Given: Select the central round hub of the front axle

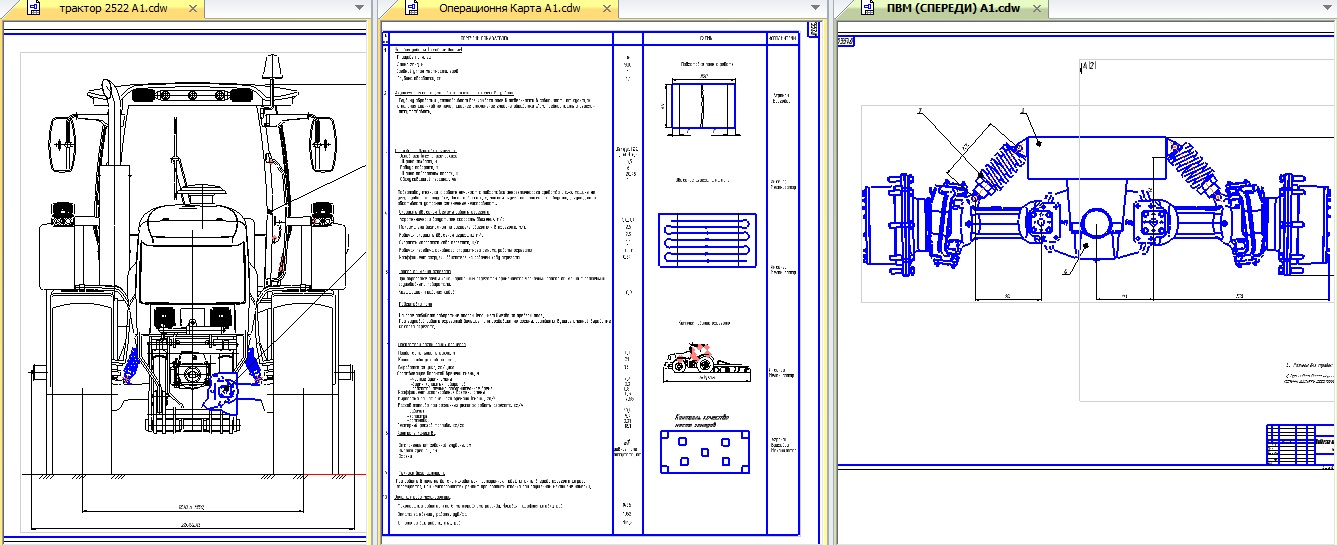Looking at the screenshot, I should pos(1099,224).
